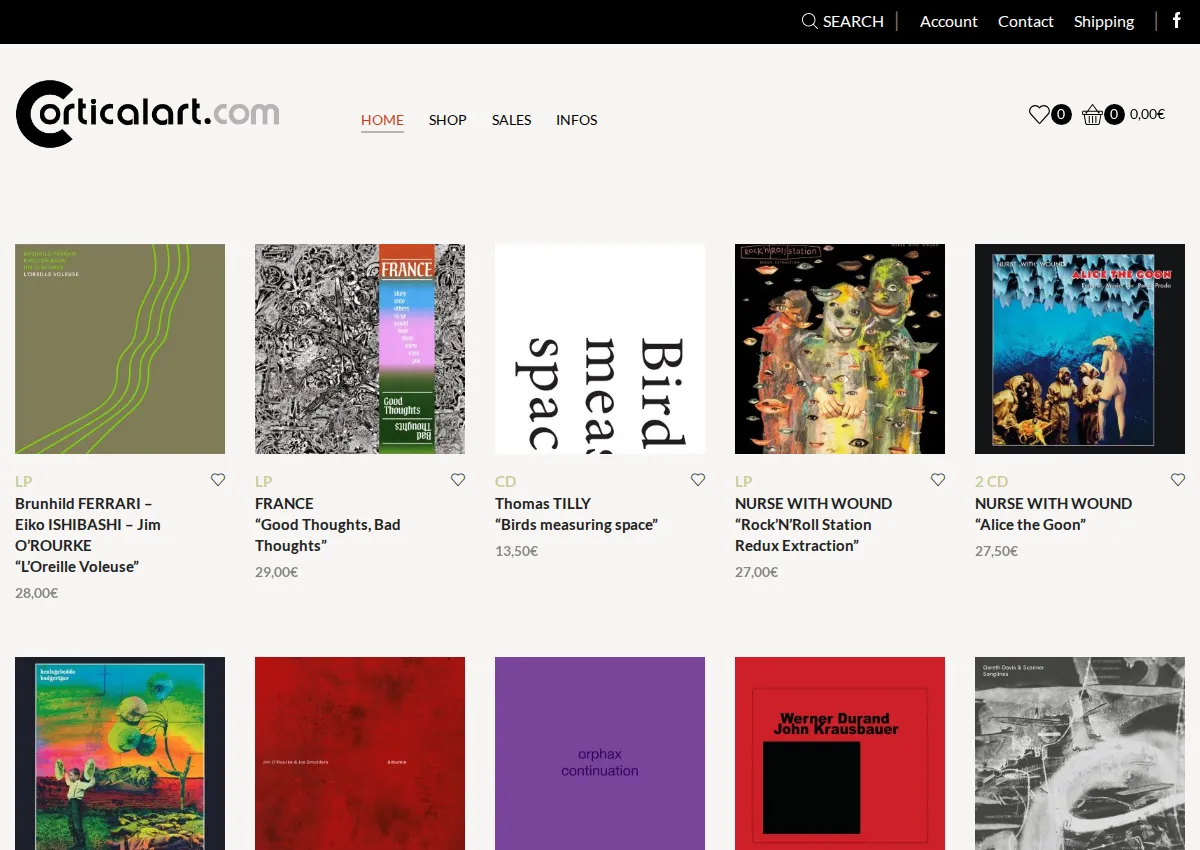Open the Shipping info link

[x=1104, y=22]
